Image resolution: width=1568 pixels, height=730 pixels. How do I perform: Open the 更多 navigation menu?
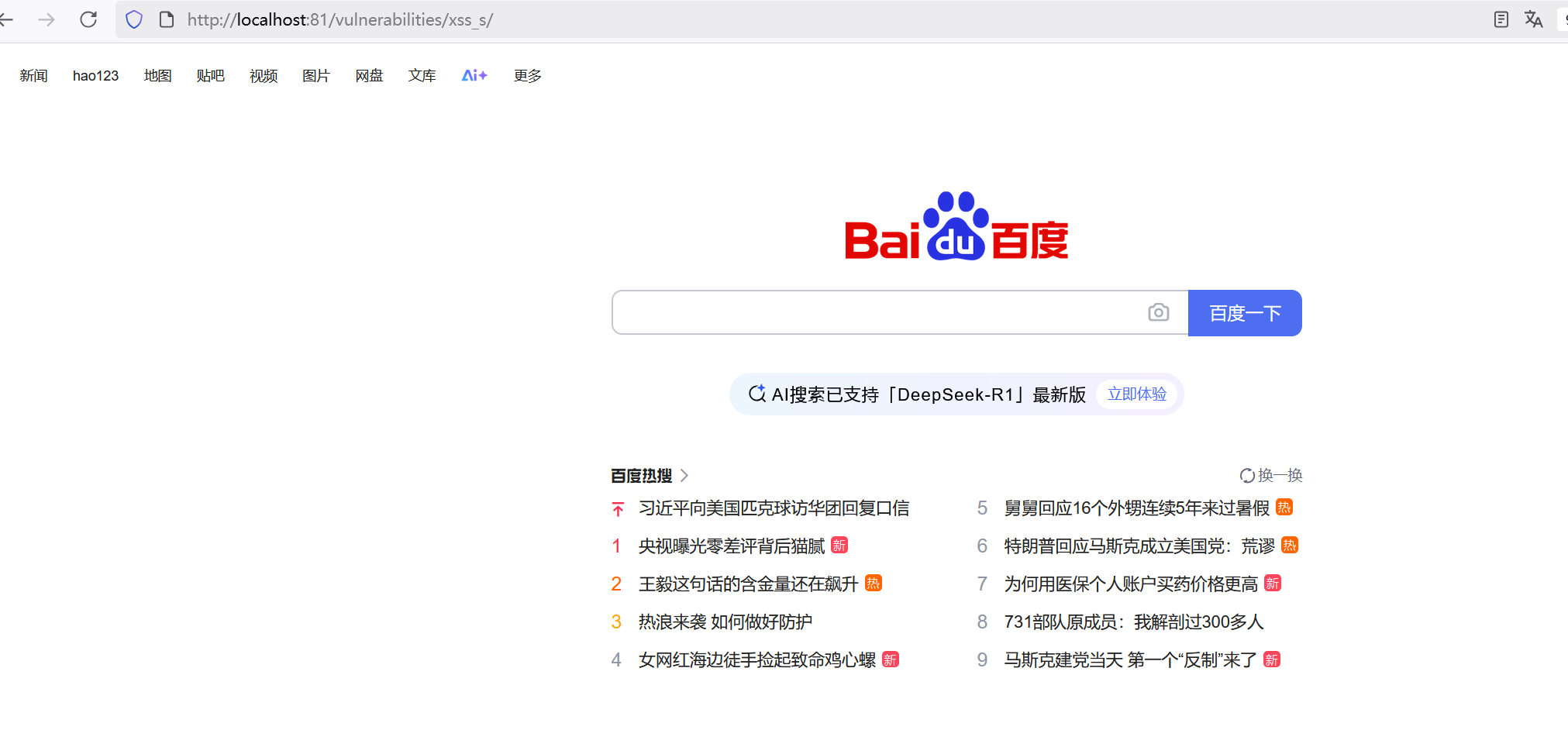[x=528, y=75]
